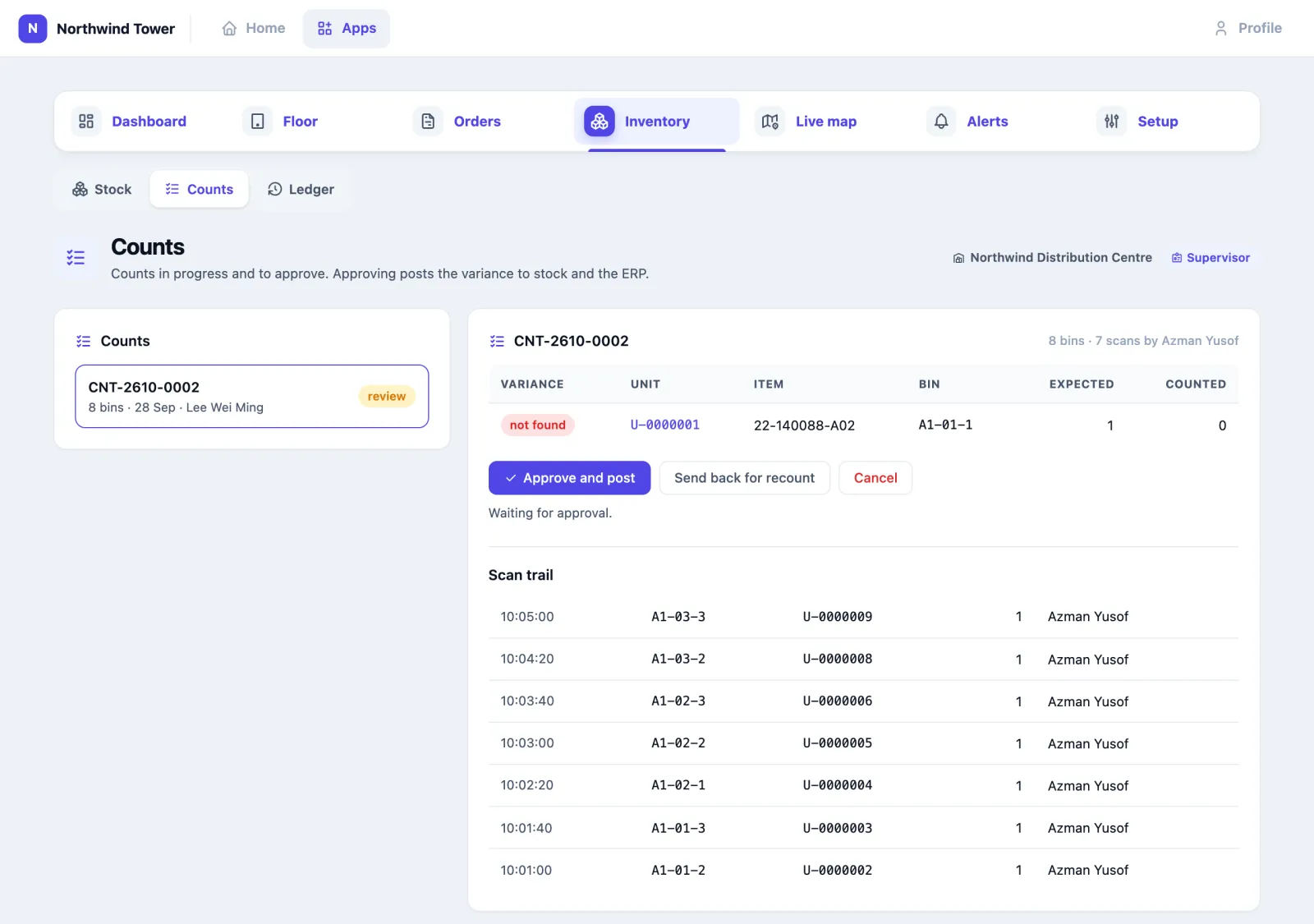
Task: Click the COUNTED column header
Action: 1196,384
